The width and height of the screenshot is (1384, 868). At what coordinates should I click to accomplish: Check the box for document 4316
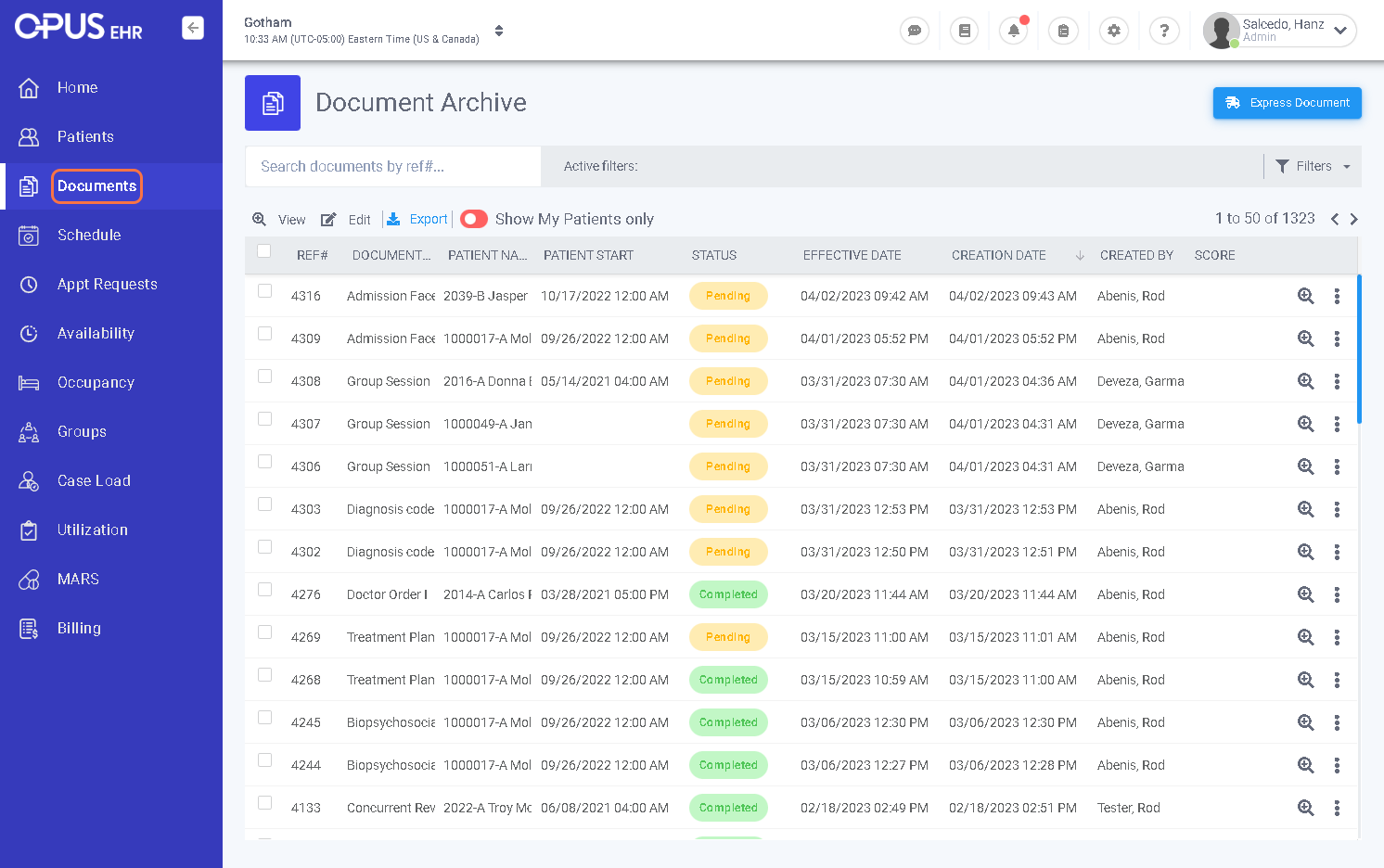click(264, 291)
